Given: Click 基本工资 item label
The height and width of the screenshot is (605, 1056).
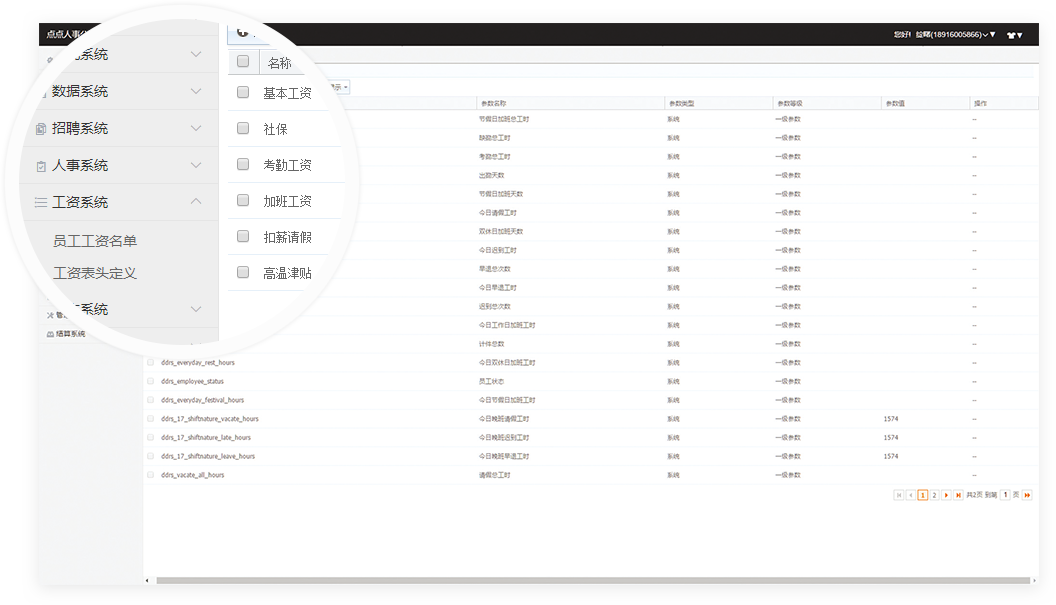Looking at the screenshot, I should point(288,94).
